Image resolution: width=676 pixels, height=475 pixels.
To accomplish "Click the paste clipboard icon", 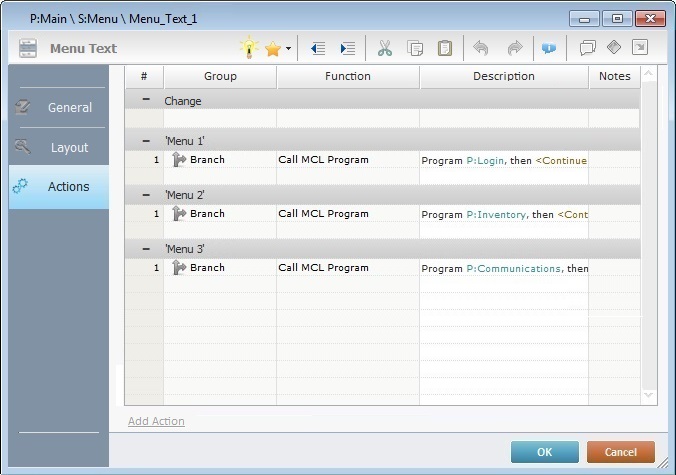I will pyautogui.click(x=445, y=48).
